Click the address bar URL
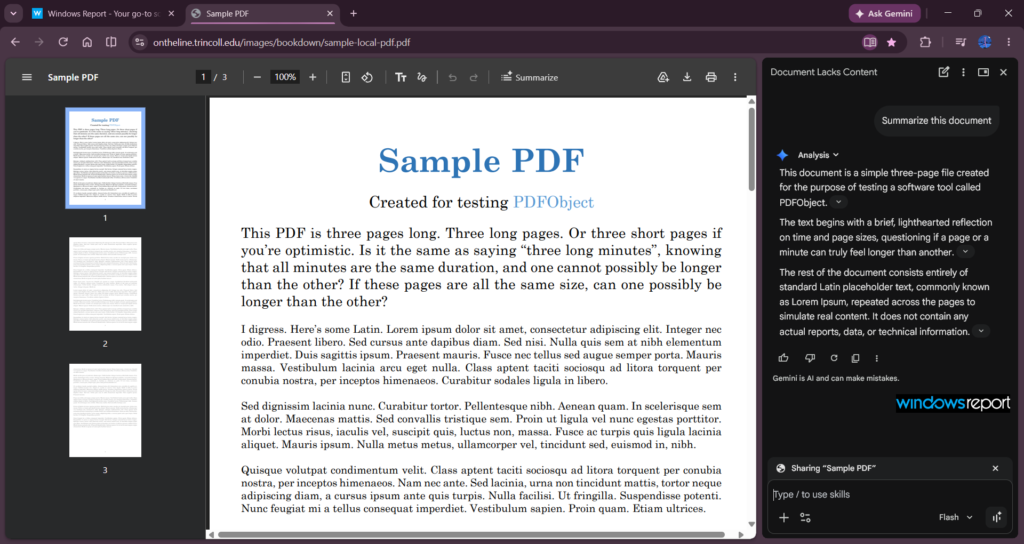Screen dimensions: 1024x544 pyautogui.click(x=281, y=42)
